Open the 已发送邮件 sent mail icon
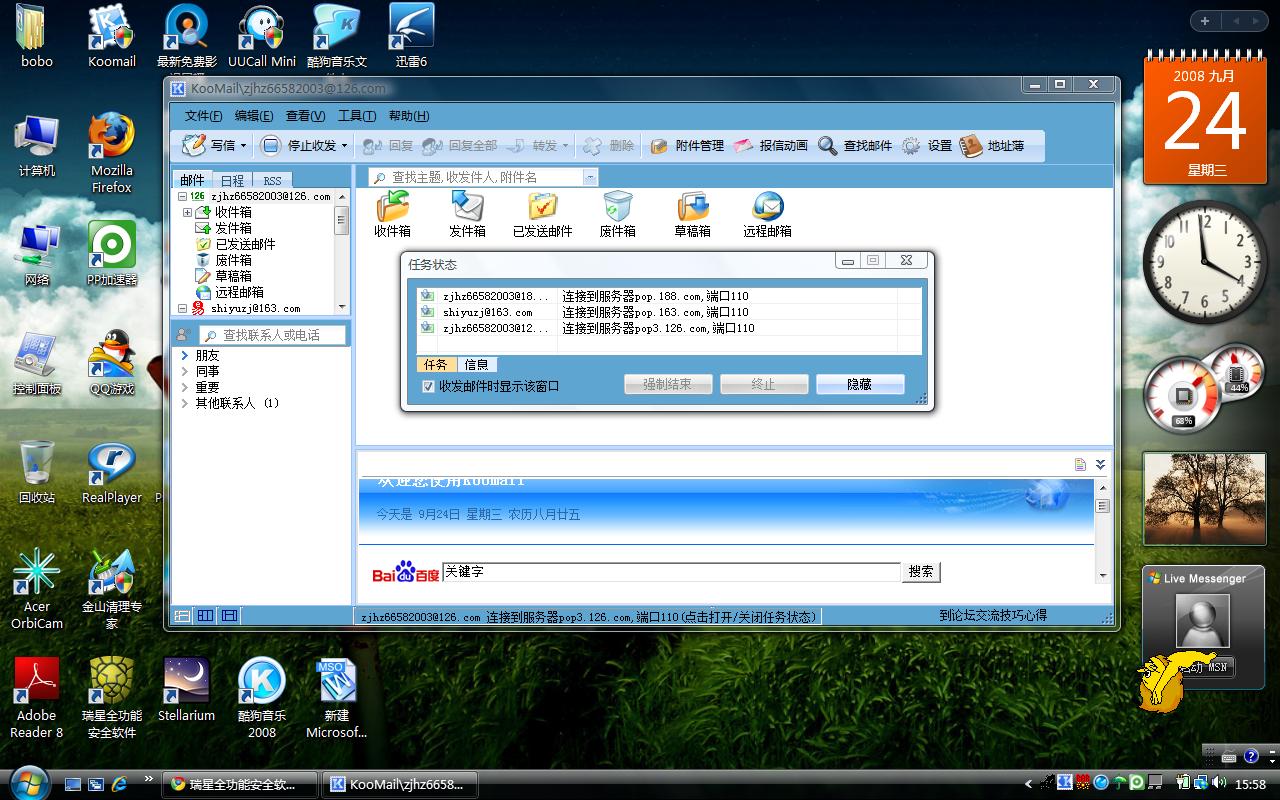 pyautogui.click(x=542, y=208)
